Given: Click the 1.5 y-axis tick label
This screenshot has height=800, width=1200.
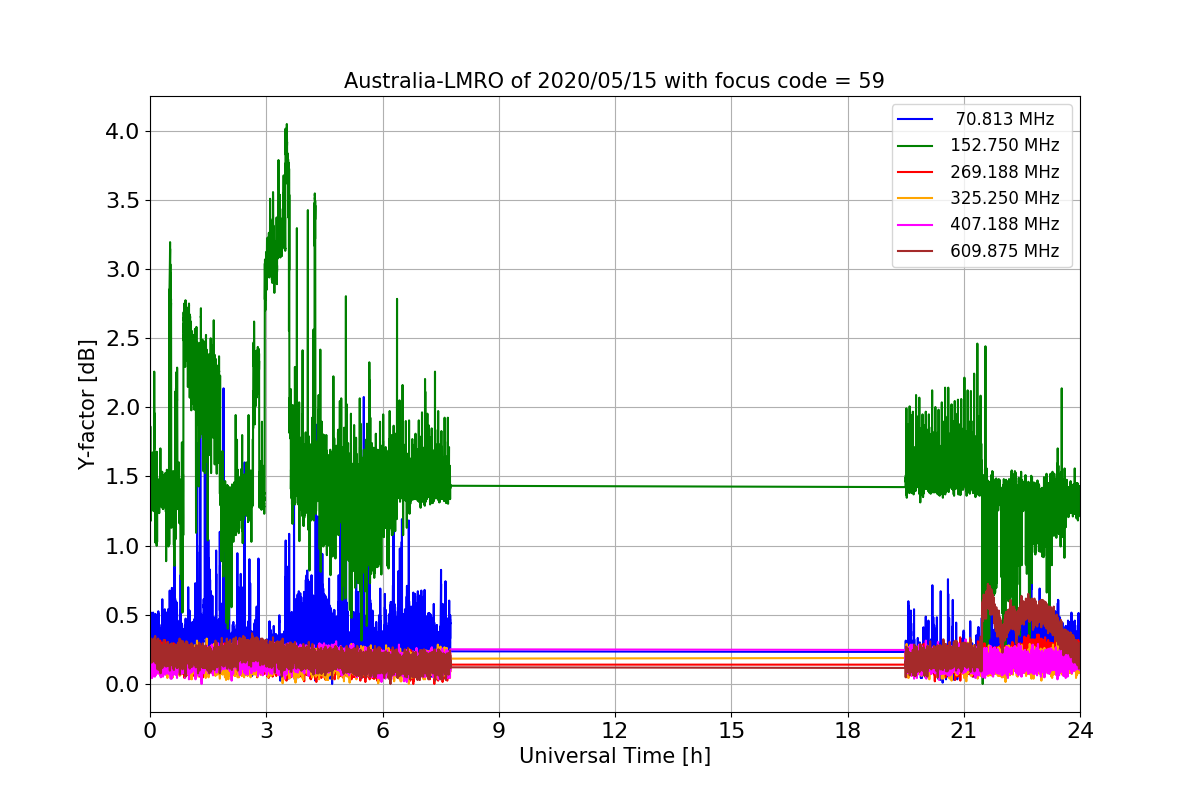Looking at the screenshot, I should pyautogui.click(x=124, y=476).
